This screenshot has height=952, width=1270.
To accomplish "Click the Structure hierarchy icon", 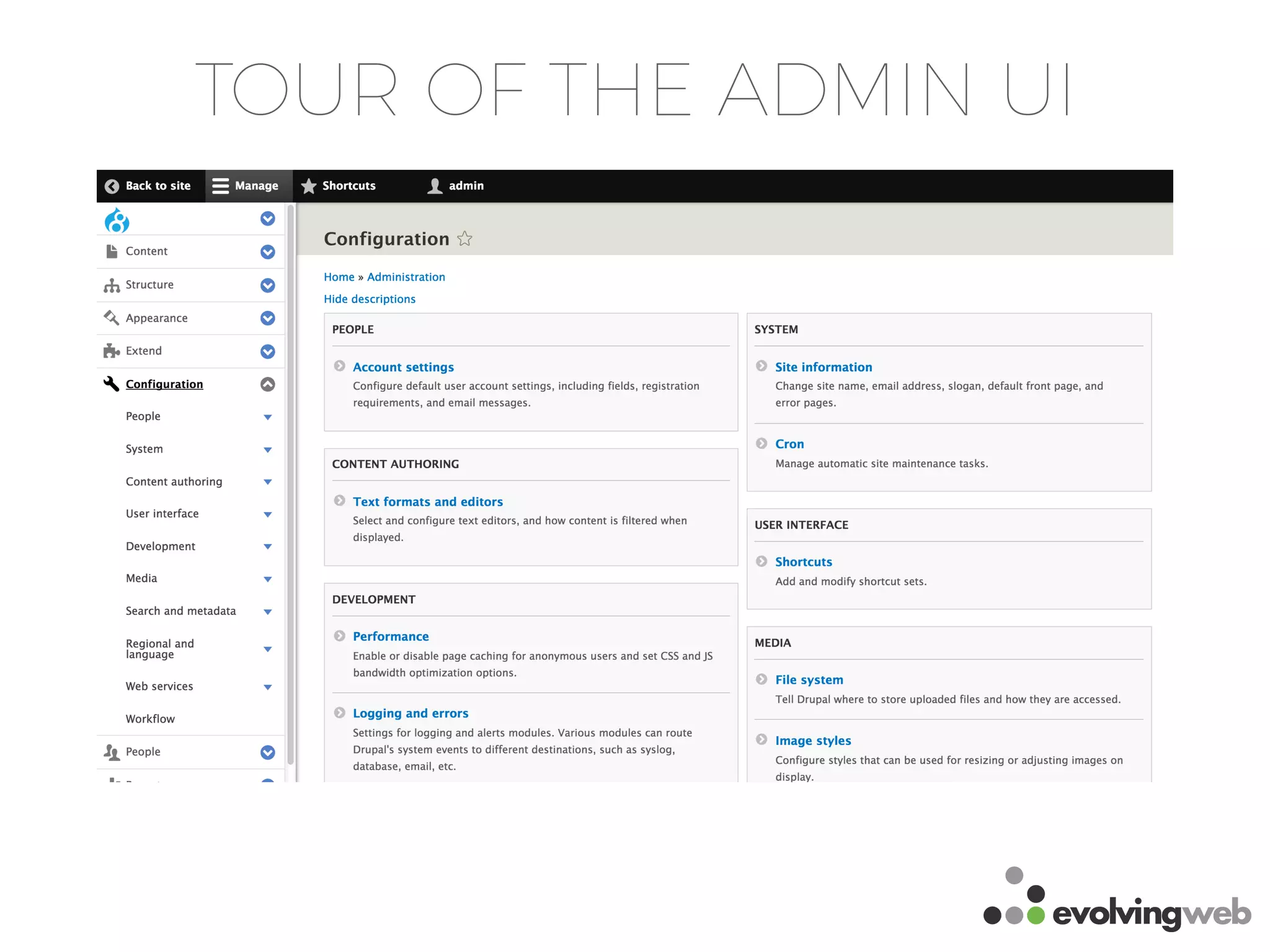I will 112,285.
